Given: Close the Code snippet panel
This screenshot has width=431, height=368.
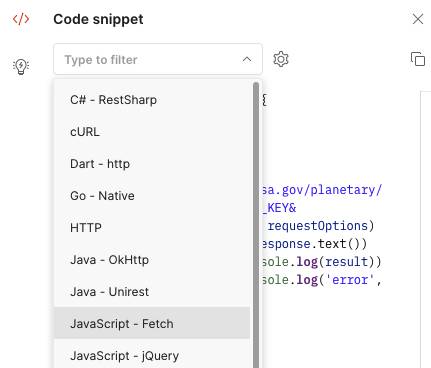Looking at the screenshot, I should tap(418, 19).
